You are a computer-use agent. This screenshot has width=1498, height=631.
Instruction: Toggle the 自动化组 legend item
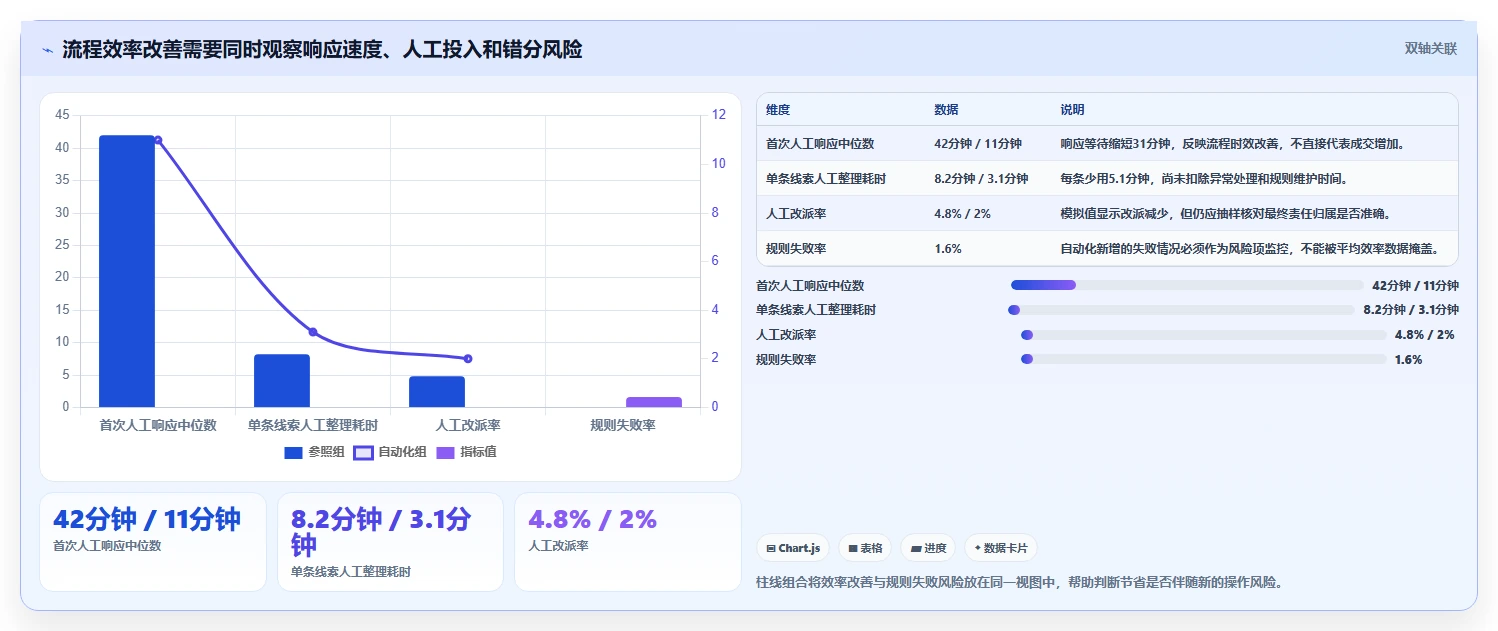click(x=391, y=452)
